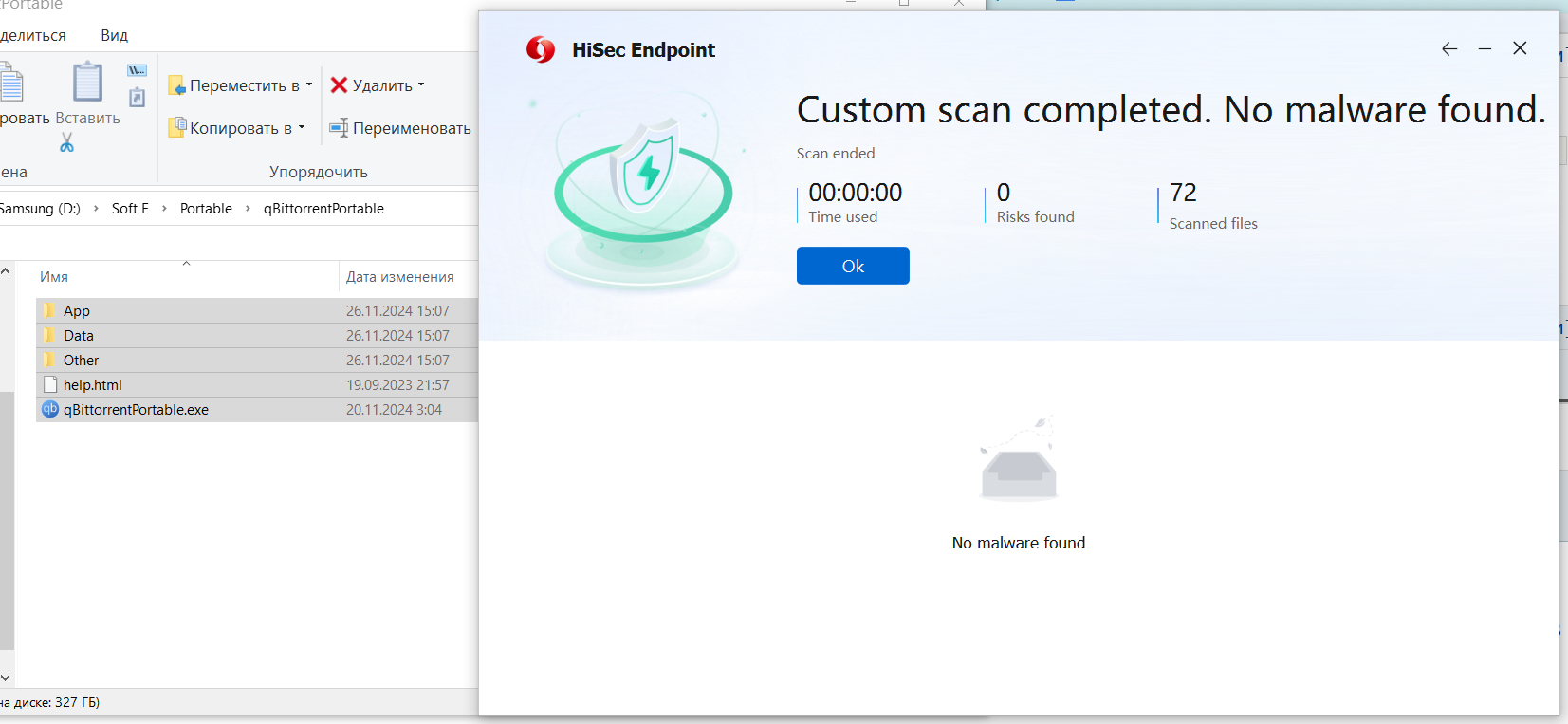
Task: Open the Копировать в dropdown
Action: 237,127
